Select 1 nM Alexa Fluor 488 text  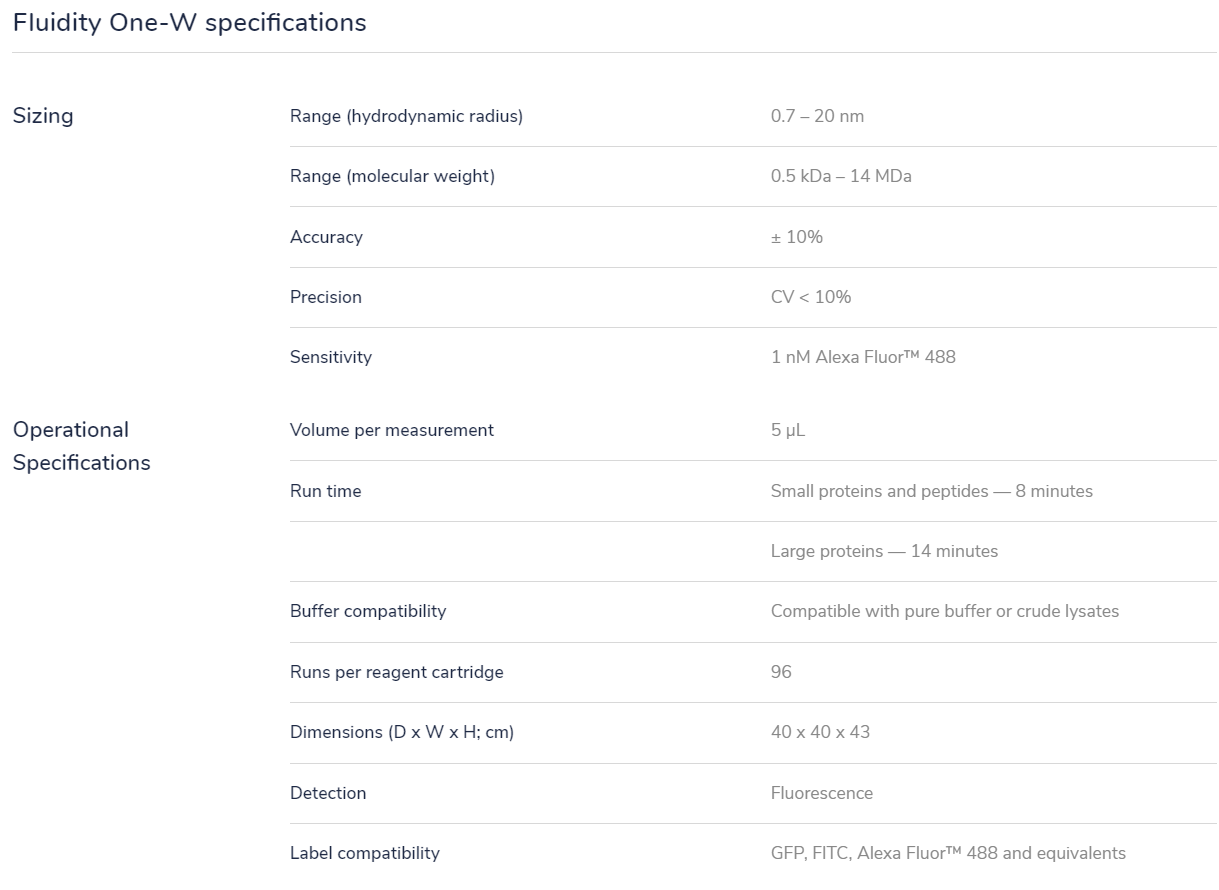click(x=863, y=357)
